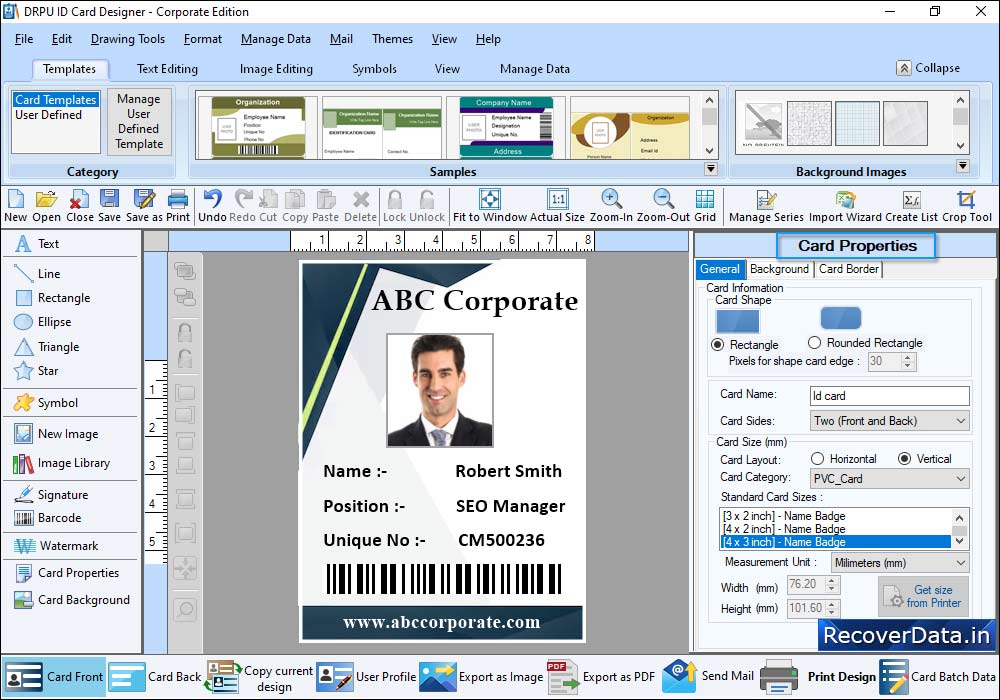Screen dimensions: 1000x700
Task: Insert a Watermark
Action: tap(56, 546)
